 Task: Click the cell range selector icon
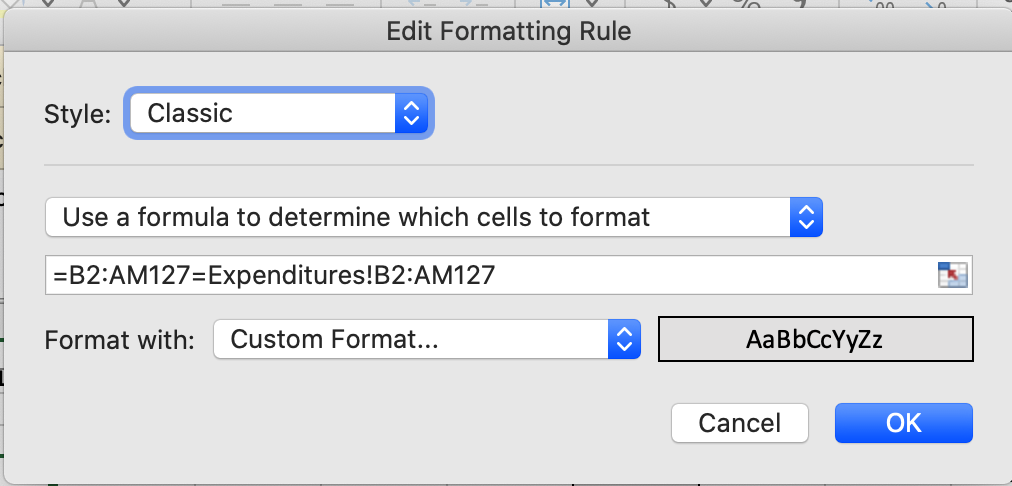point(953,275)
